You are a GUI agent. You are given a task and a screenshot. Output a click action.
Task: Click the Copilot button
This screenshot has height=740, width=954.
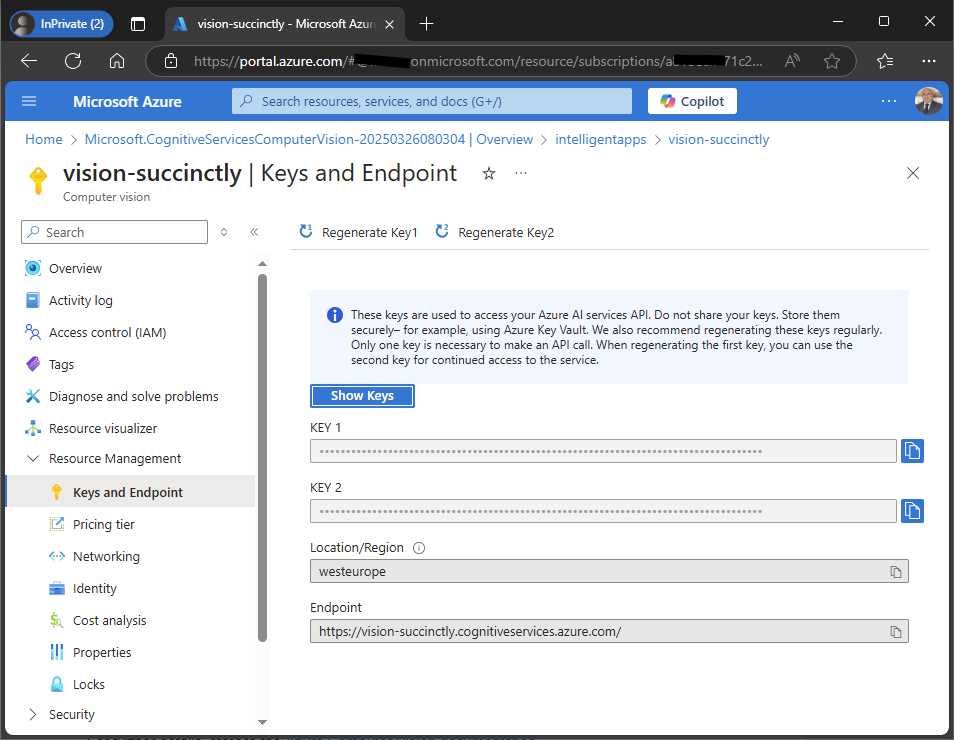[x=692, y=101]
